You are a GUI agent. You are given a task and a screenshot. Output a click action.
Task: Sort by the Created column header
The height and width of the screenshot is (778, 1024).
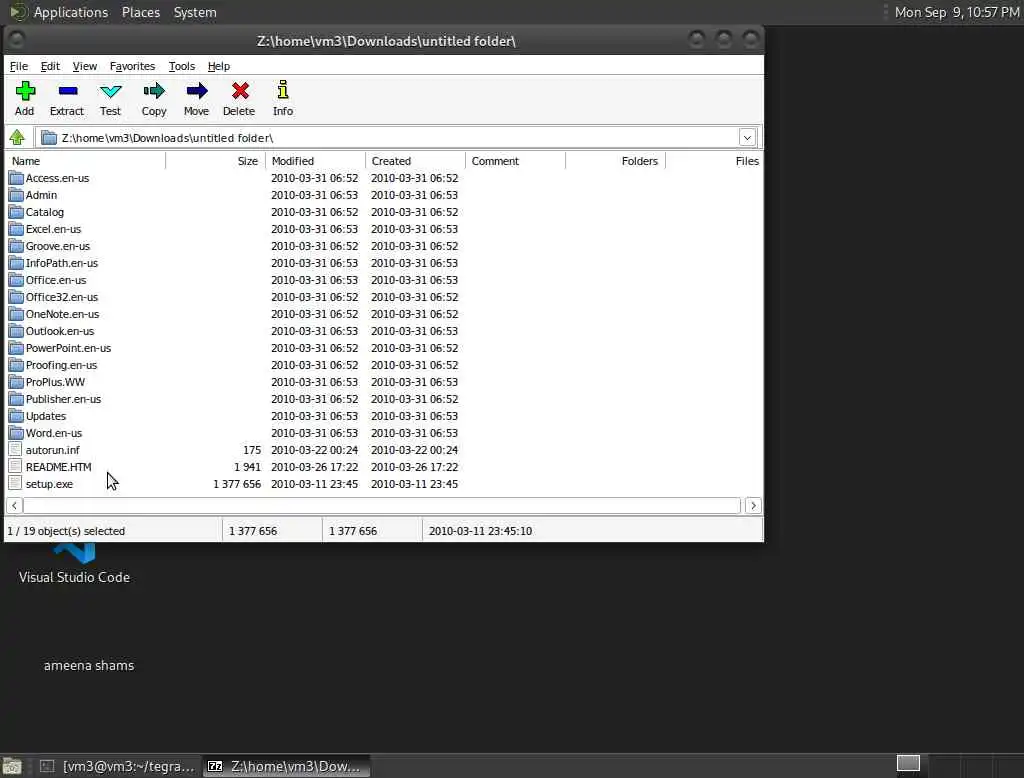[415, 161]
